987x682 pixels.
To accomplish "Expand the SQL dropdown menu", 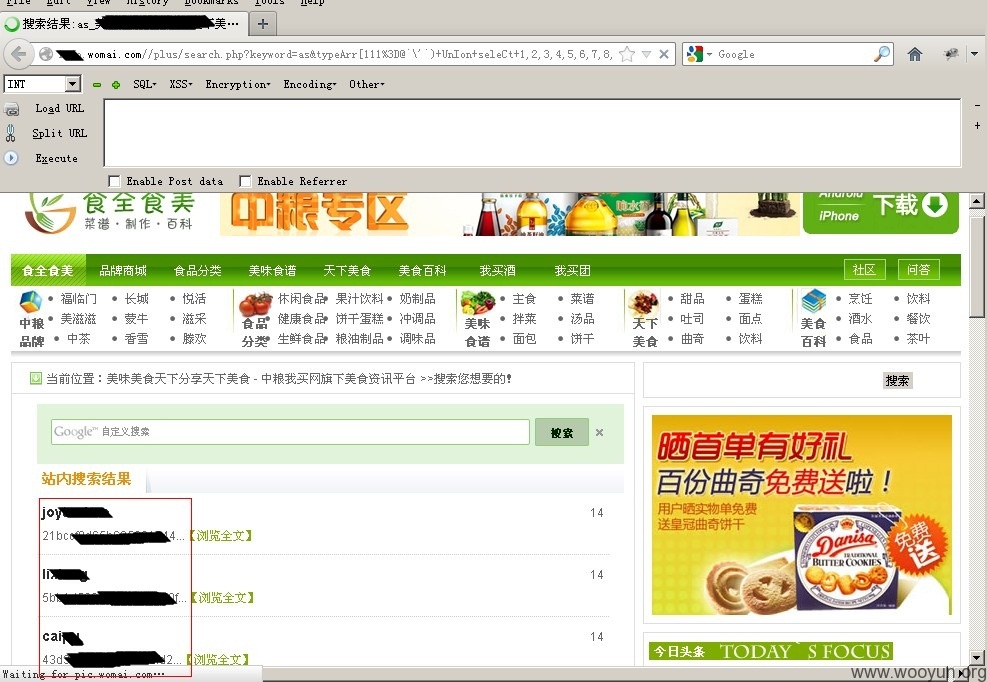I will pos(145,84).
